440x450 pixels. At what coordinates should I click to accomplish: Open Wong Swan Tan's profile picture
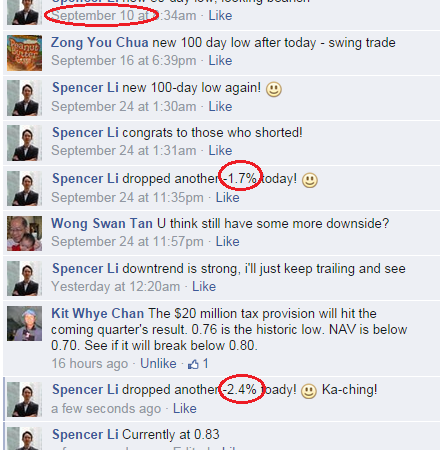pos(24,233)
